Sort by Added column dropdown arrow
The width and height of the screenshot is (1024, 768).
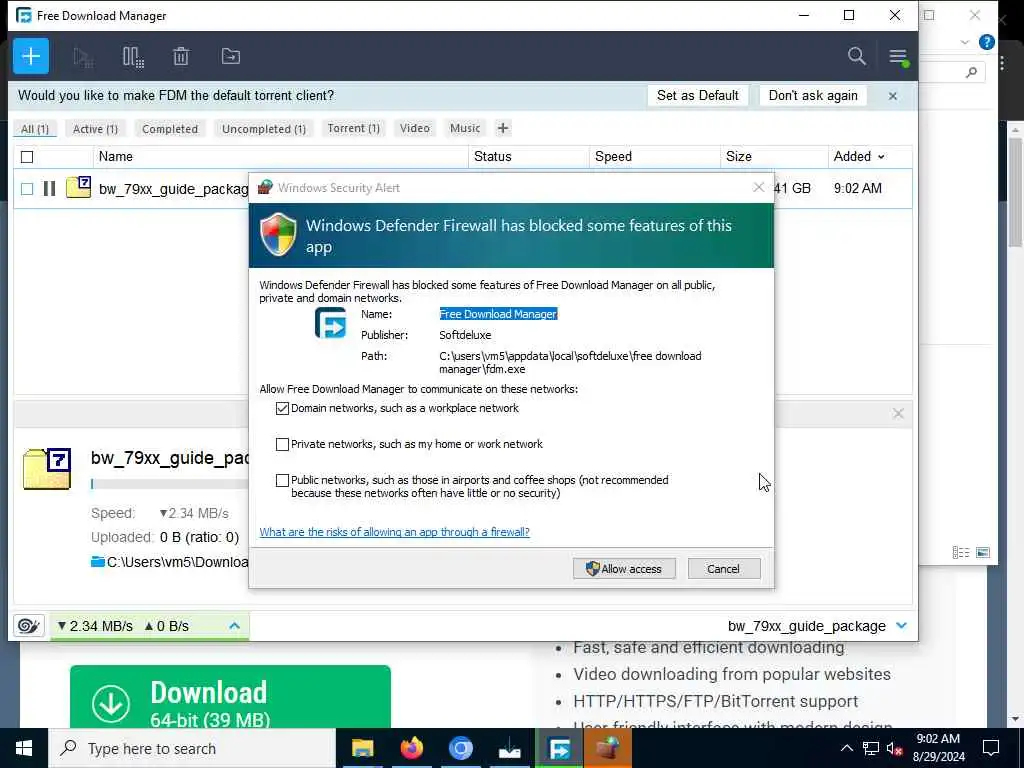tap(882, 157)
